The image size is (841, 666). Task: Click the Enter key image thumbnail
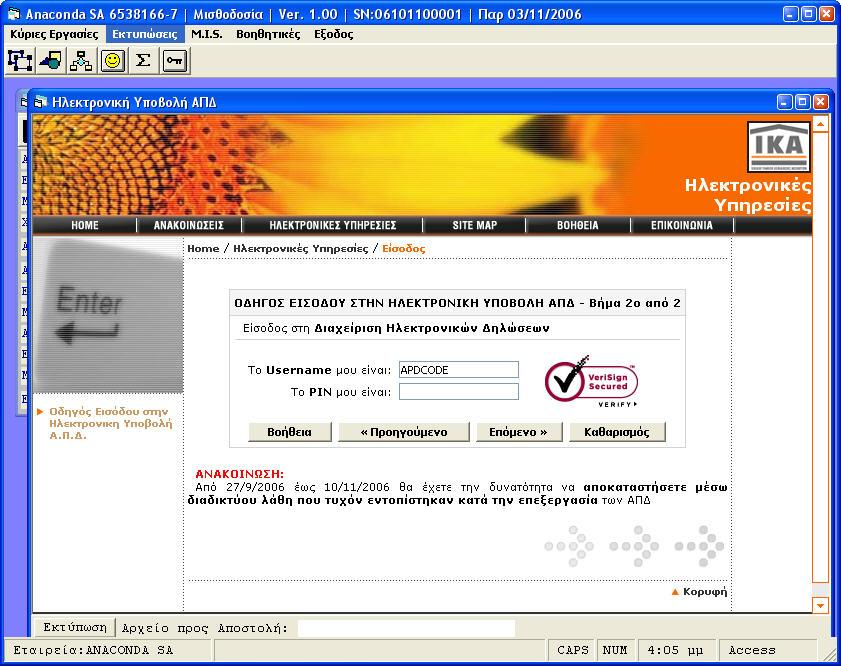point(108,316)
